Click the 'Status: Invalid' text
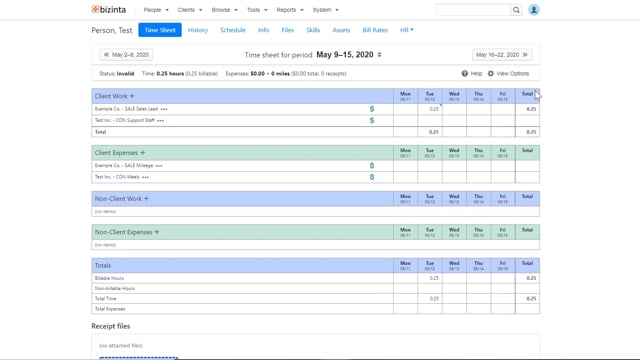Screen dimensions: 640x360 coord(117,73)
